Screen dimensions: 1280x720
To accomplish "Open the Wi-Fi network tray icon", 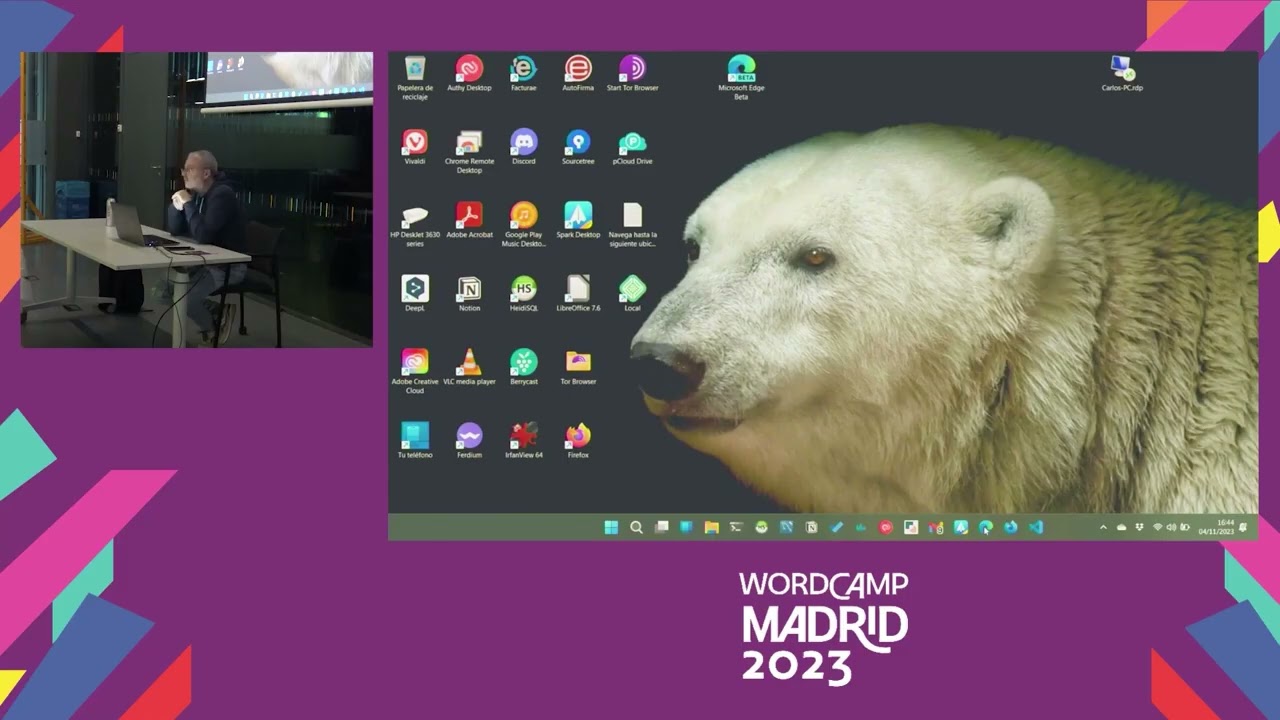I will (x=1157, y=527).
